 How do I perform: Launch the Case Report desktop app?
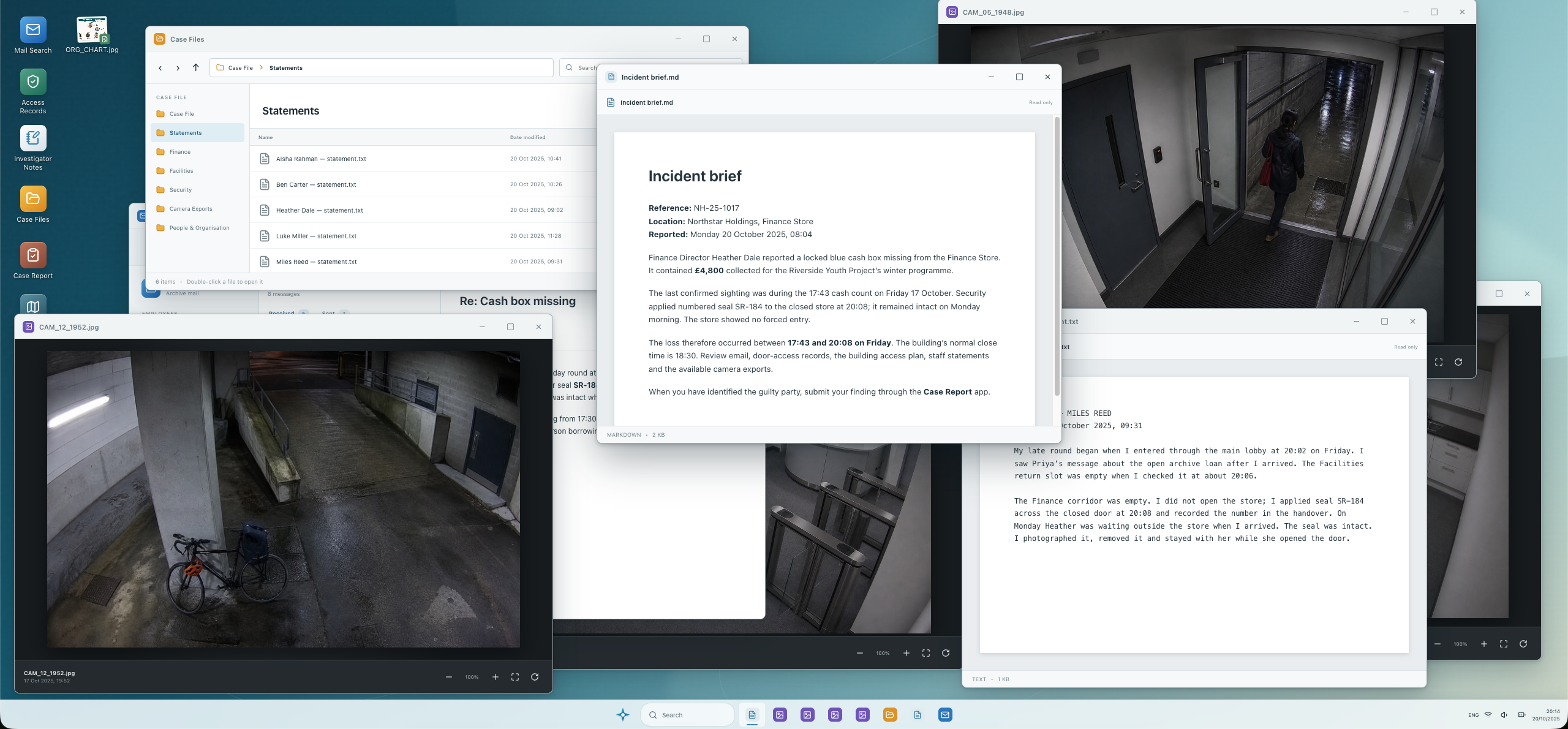pyautogui.click(x=33, y=261)
